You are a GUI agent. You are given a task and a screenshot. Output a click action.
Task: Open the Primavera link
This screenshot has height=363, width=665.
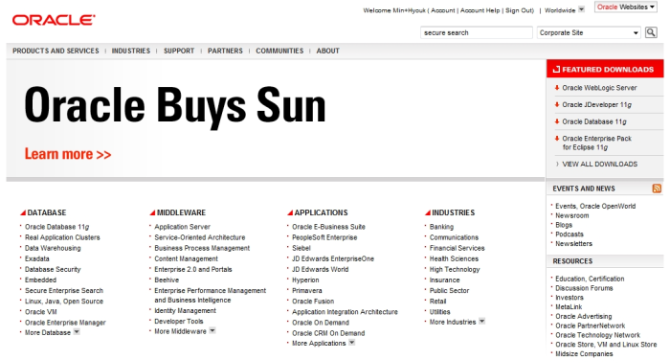(307, 290)
